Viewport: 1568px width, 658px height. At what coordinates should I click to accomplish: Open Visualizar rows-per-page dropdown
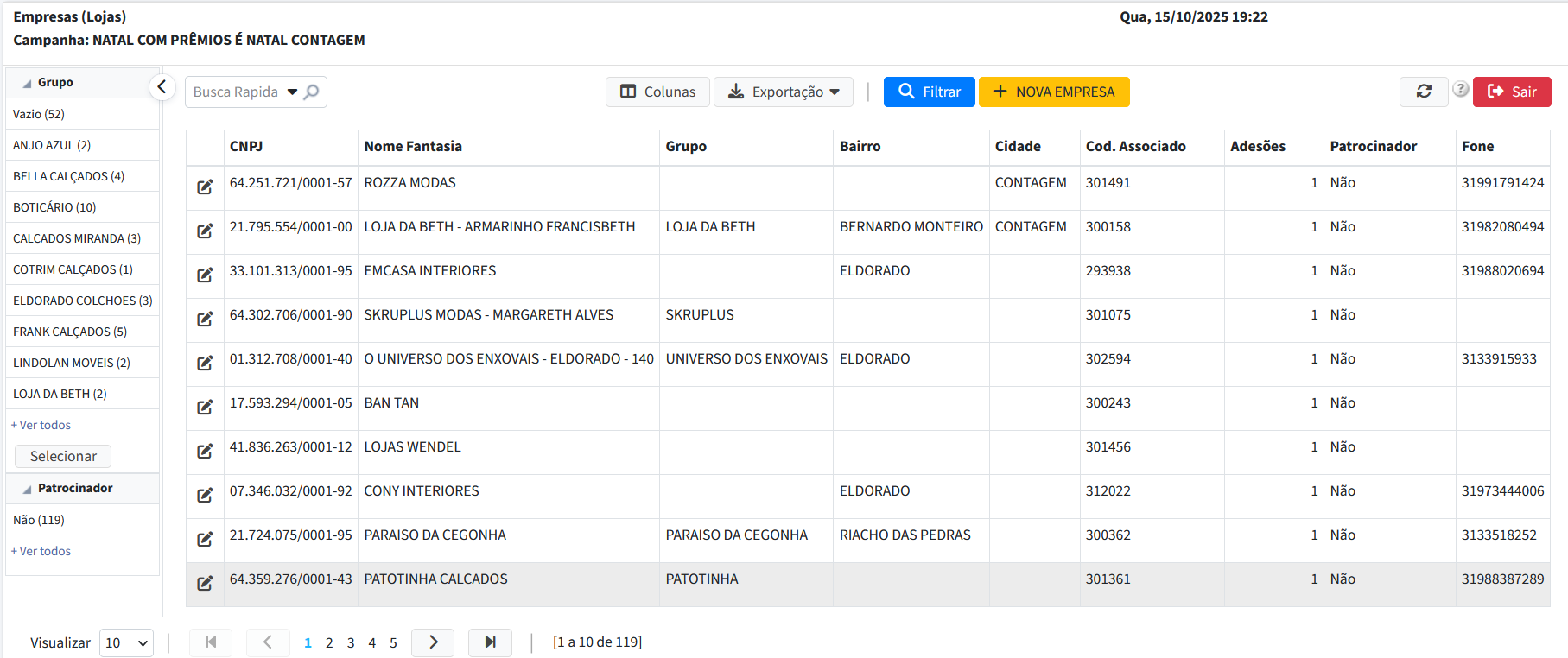(x=126, y=643)
